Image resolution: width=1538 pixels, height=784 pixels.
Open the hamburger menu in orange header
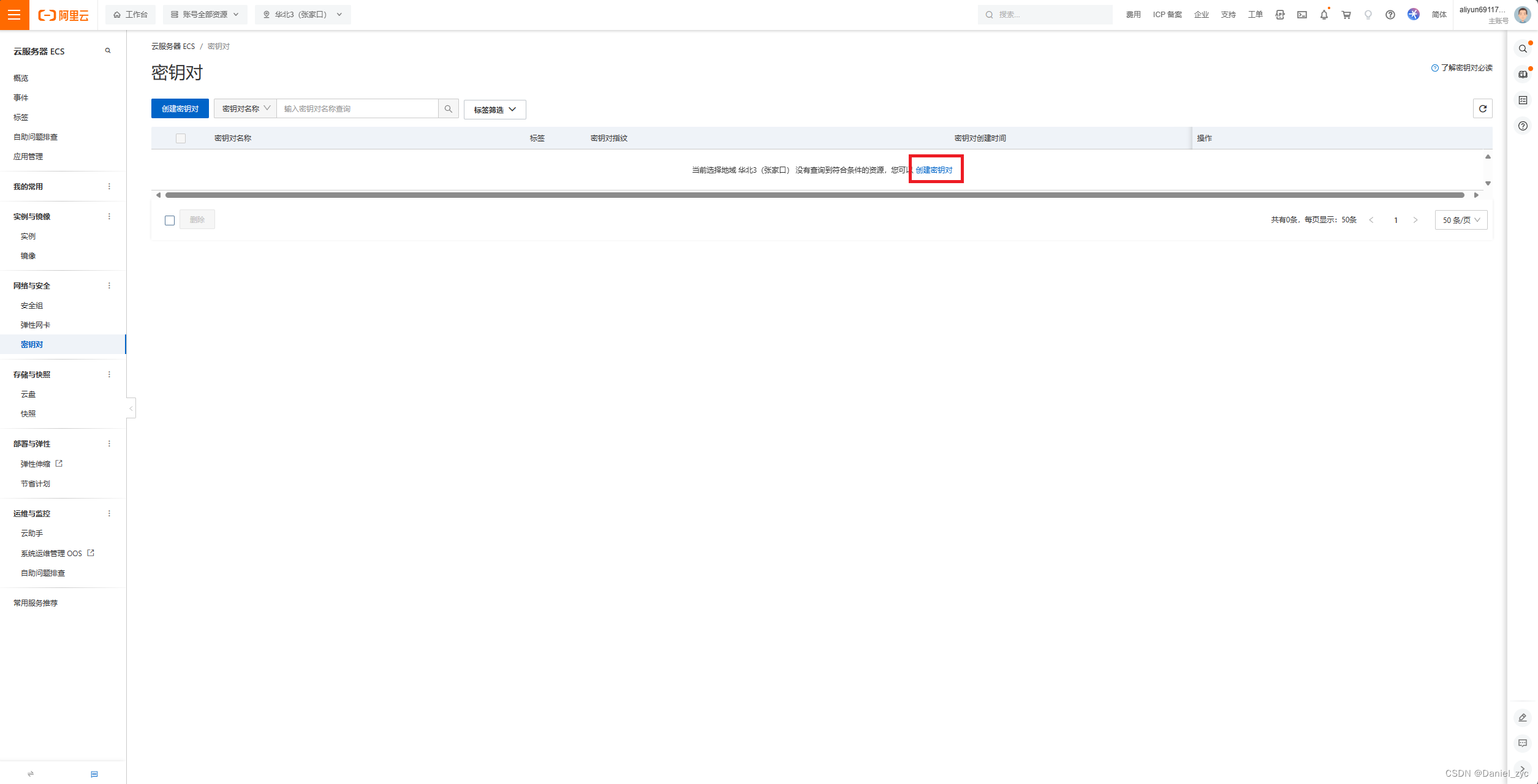tap(14, 14)
